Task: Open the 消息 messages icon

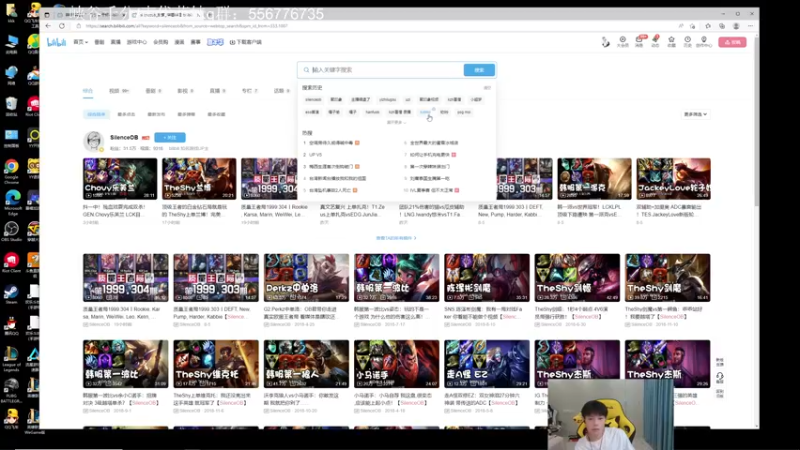Action: pyautogui.click(x=639, y=42)
